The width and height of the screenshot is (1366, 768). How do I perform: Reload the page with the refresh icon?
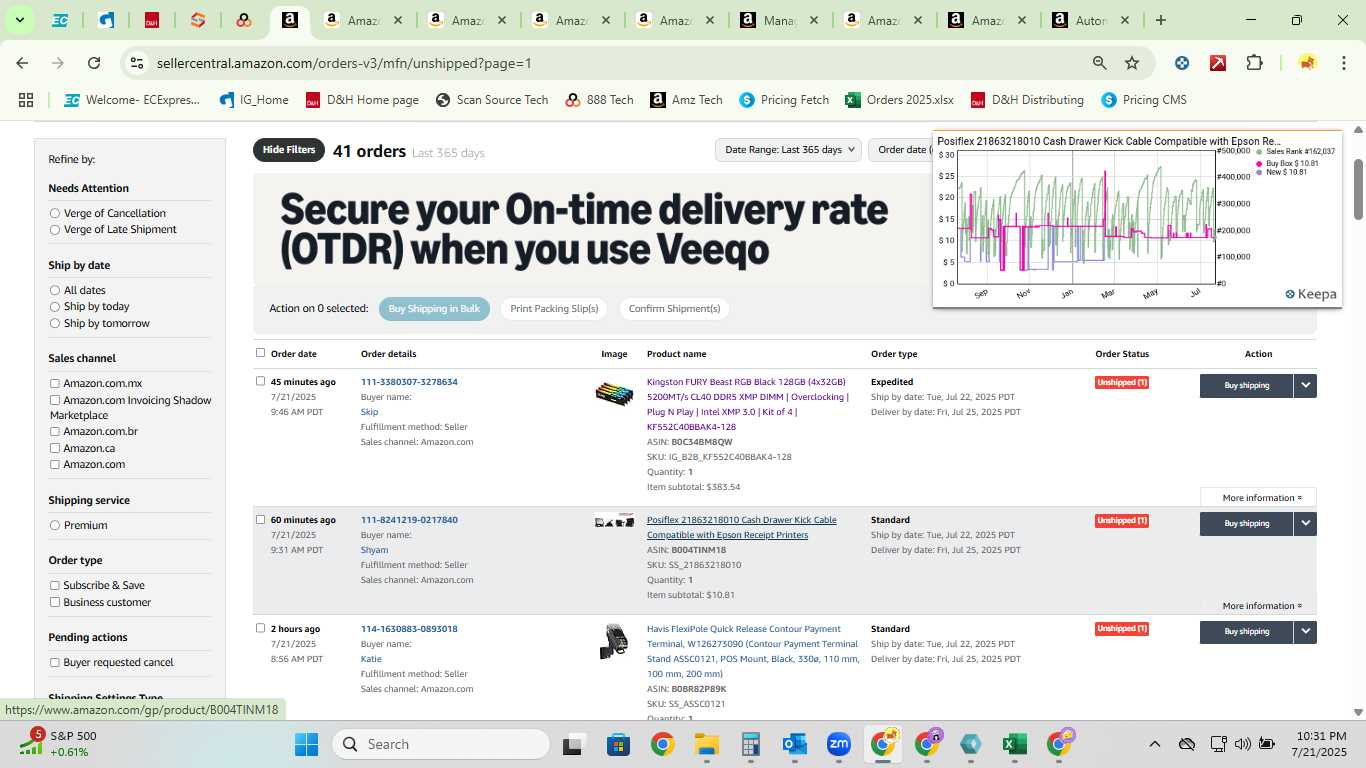(94, 63)
